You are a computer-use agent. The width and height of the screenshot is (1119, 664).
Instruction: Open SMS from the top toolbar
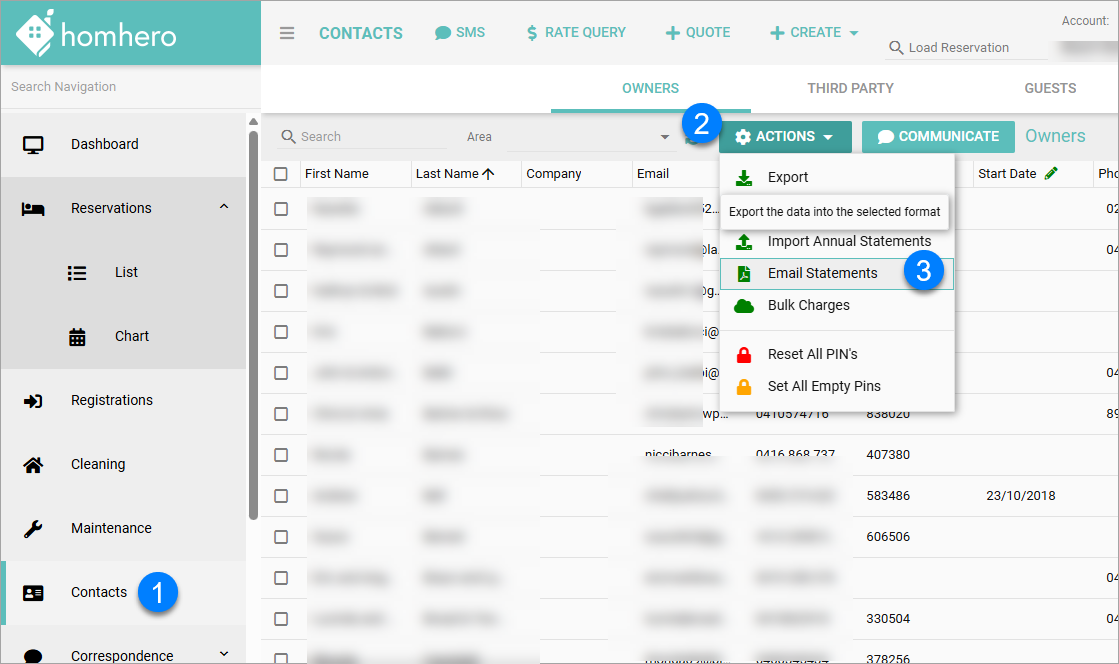(460, 33)
